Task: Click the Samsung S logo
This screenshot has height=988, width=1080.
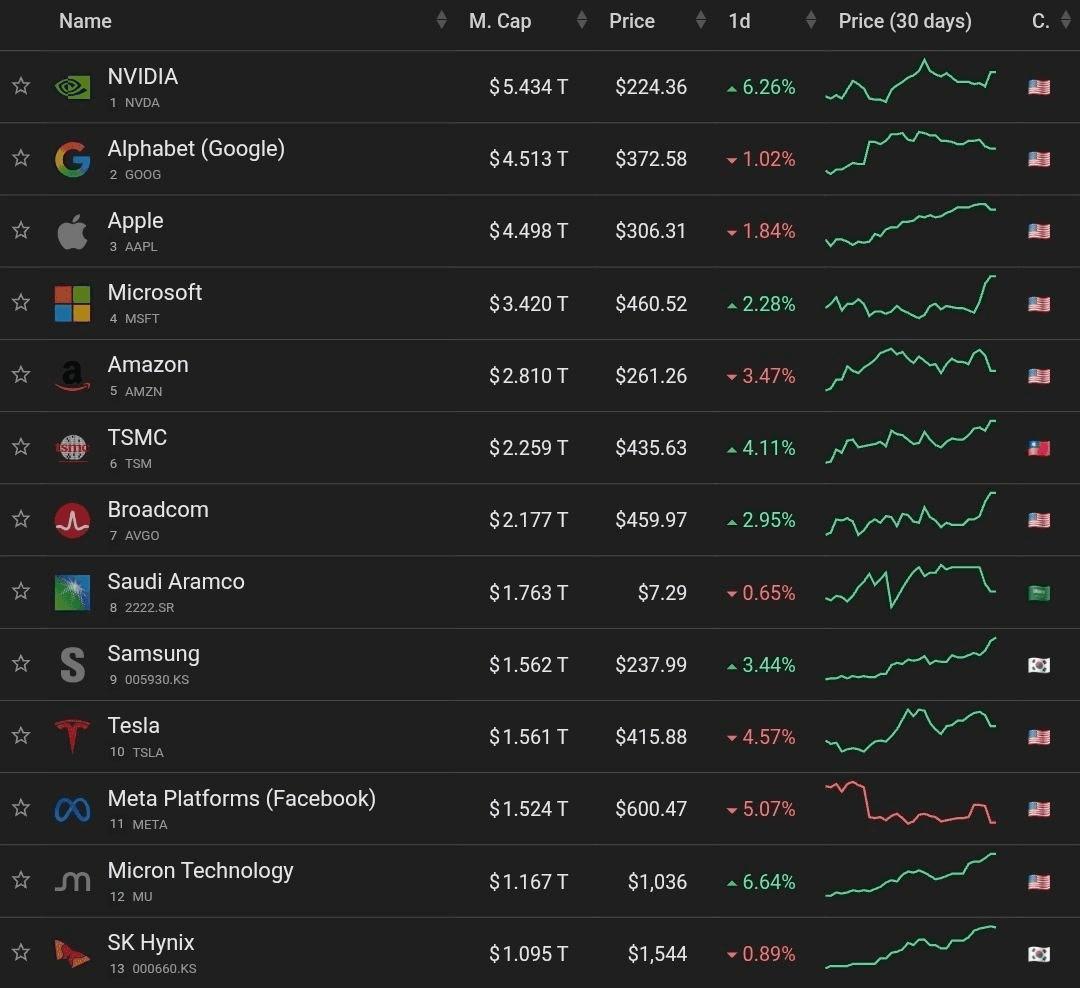Action: 72,665
